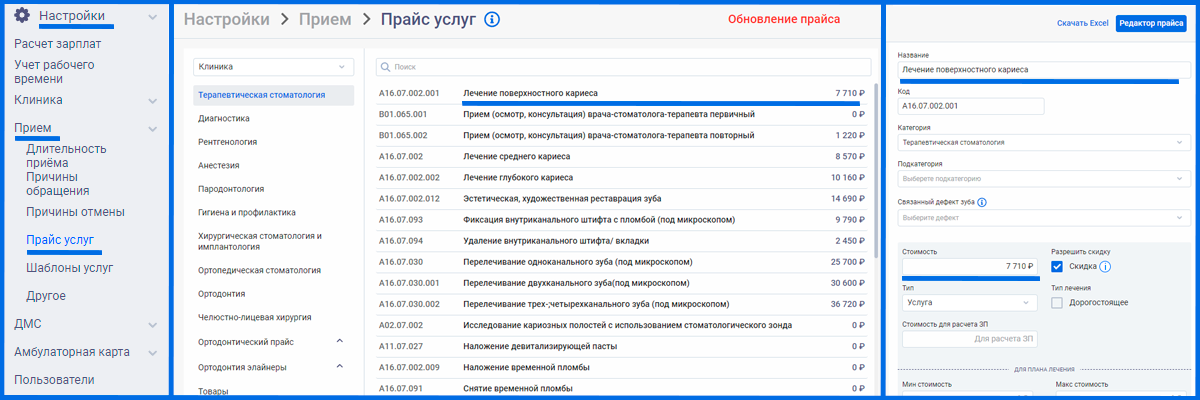Screen dimensions: 1200x400
Task: Click info icon next to Скидка
Action: (x=1106, y=267)
